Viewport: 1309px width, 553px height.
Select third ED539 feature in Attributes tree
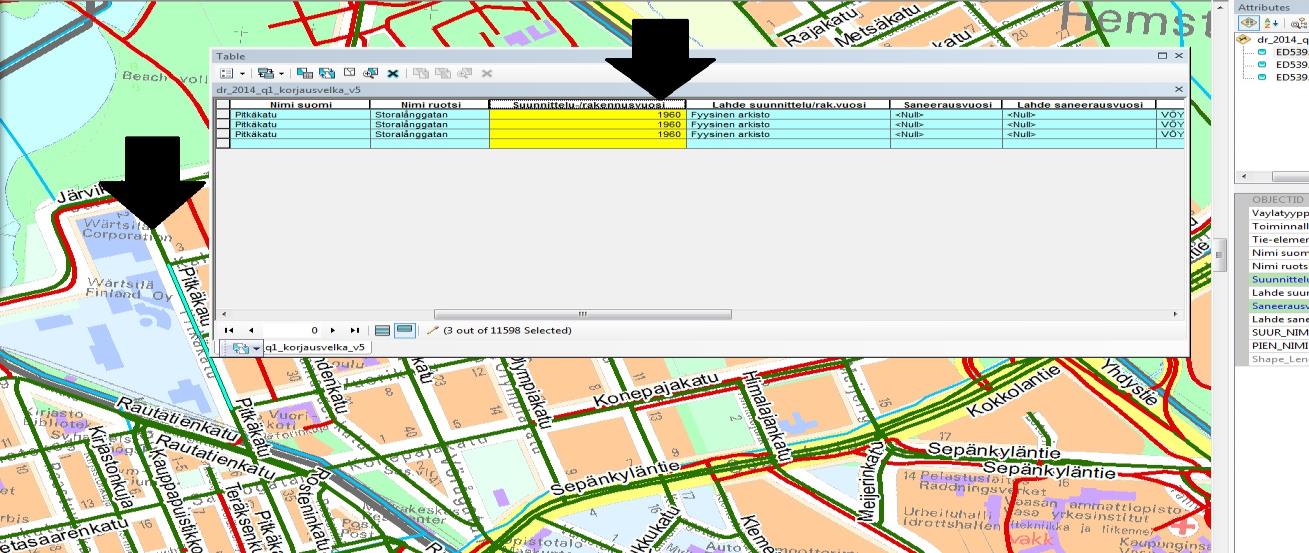click(1292, 76)
